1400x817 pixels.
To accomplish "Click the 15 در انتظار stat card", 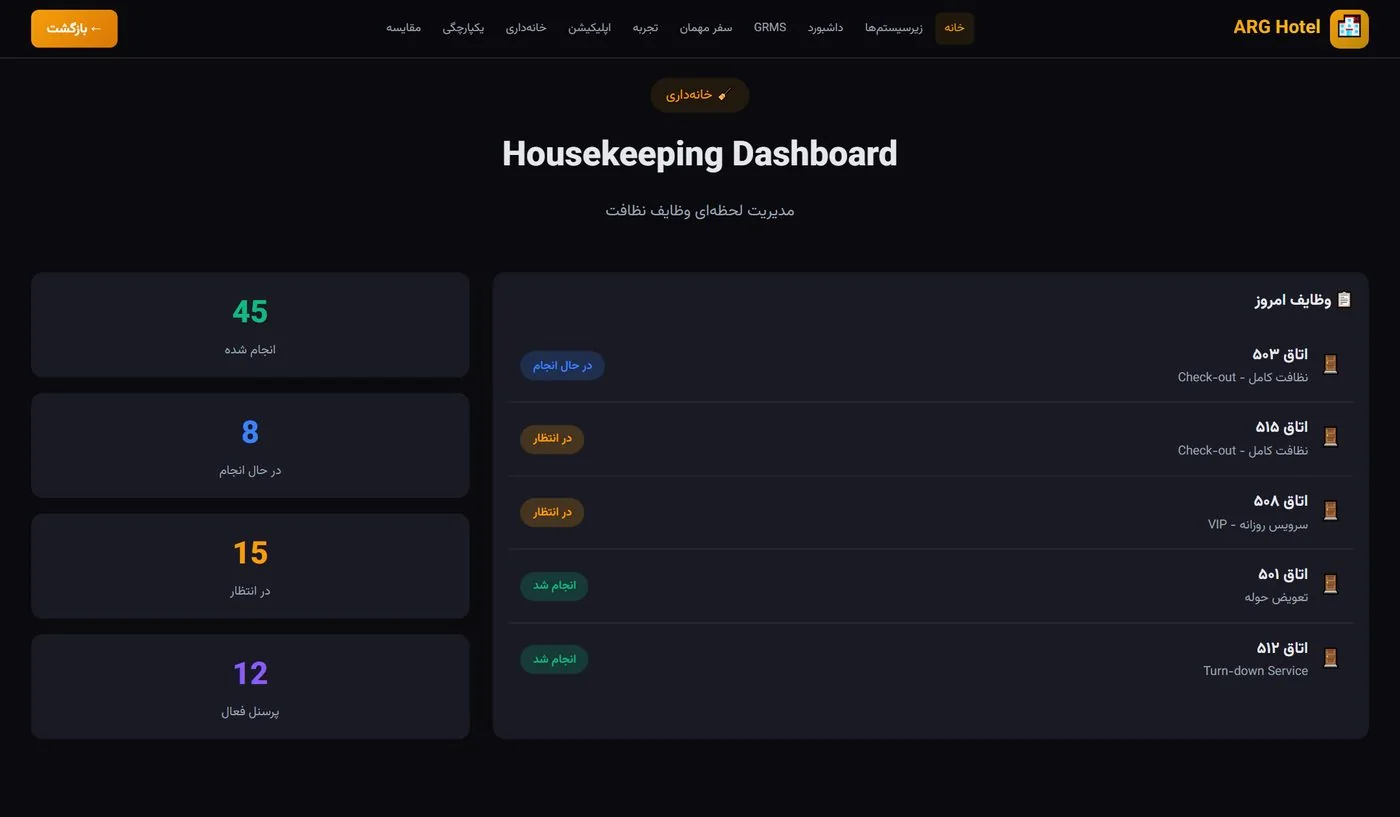I will (x=250, y=566).
